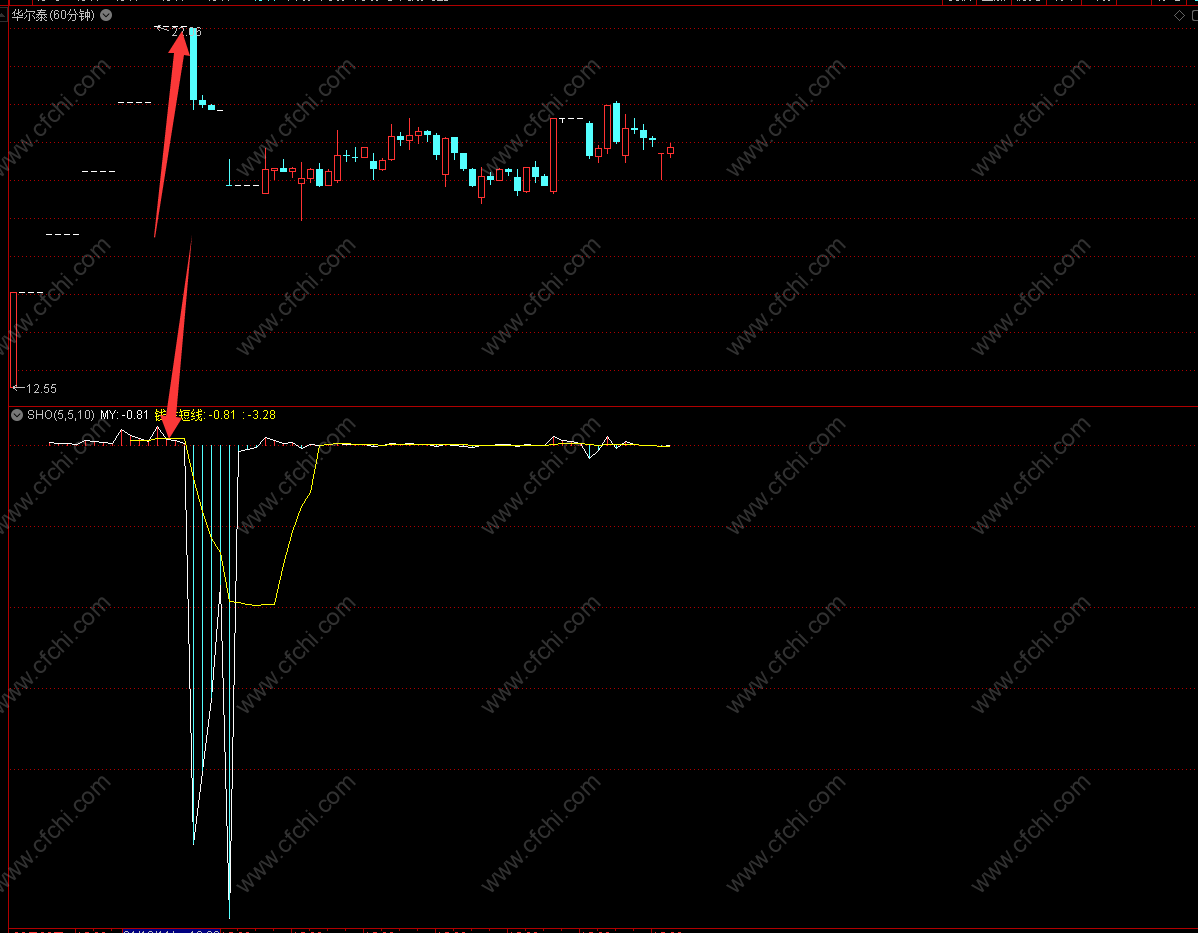Open the dropdown next to 华尔泰(60分钟)
This screenshot has width=1198, height=933.
[x=106, y=15]
